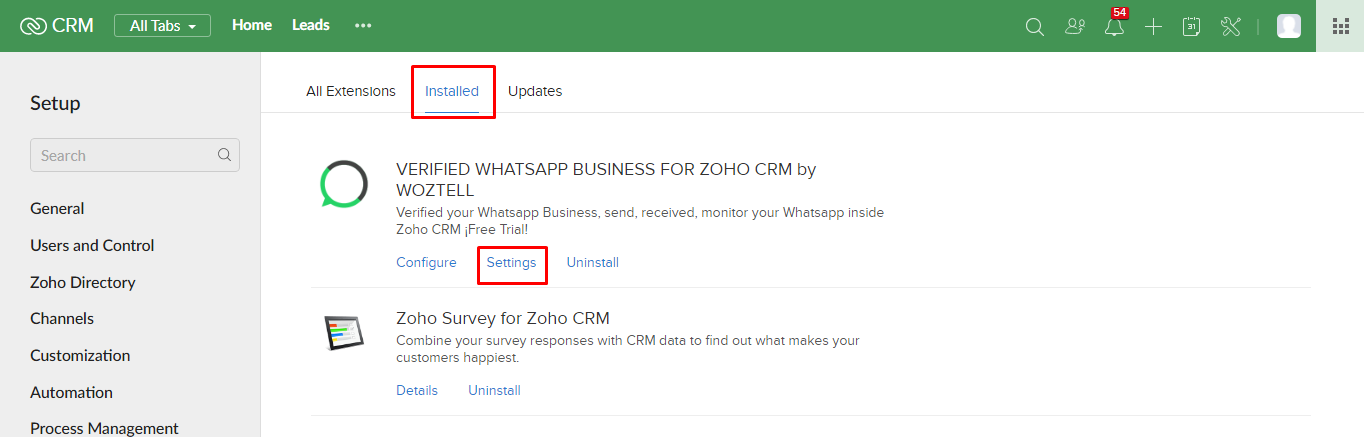The height and width of the screenshot is (437, 1364).
Task: Click the Setup heading in sidebar
Action: [55, 104]
